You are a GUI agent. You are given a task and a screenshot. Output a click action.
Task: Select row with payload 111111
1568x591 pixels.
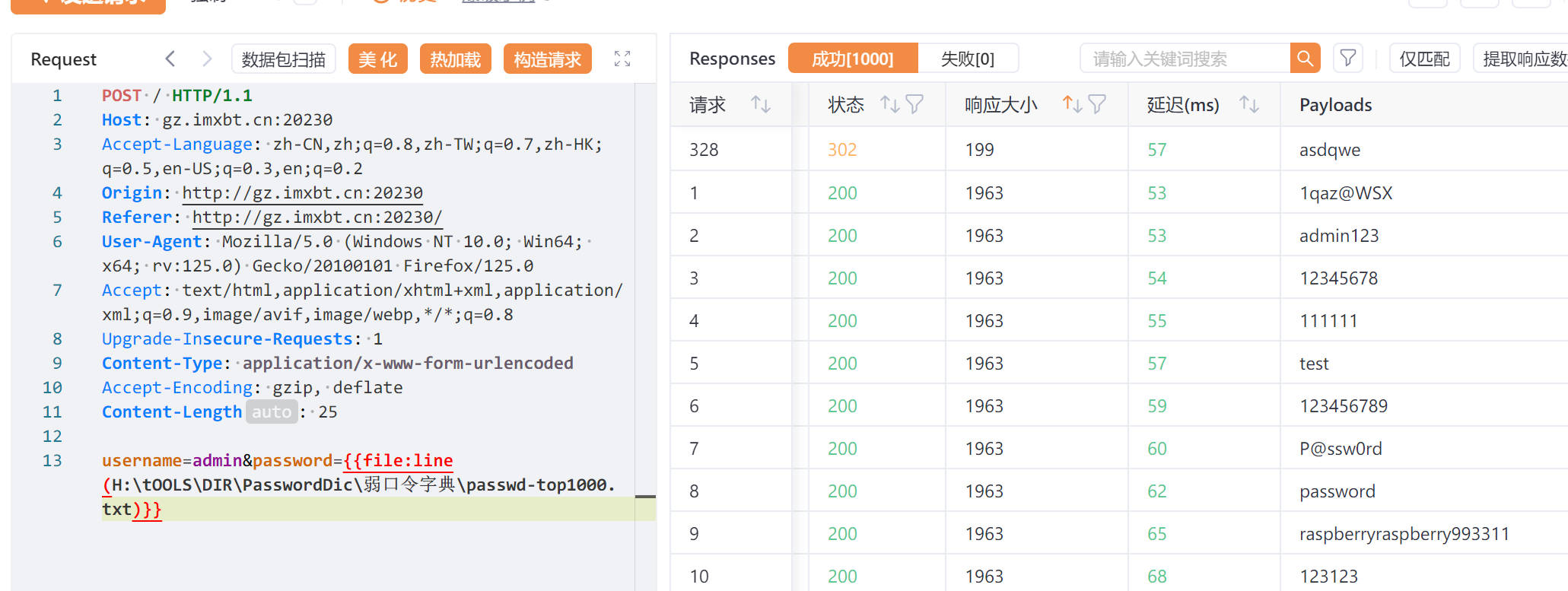[1118, 320]
